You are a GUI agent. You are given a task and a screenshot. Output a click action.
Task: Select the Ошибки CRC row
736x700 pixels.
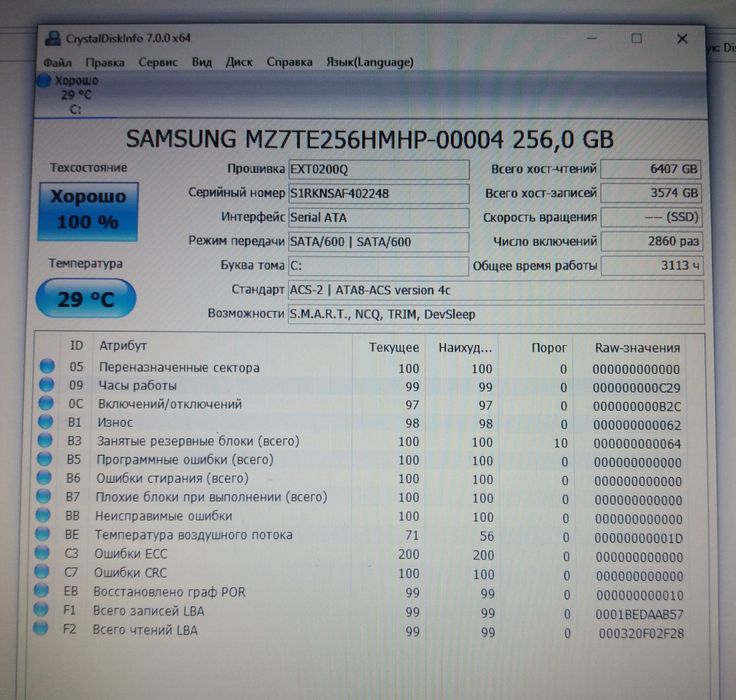(359, 574)
